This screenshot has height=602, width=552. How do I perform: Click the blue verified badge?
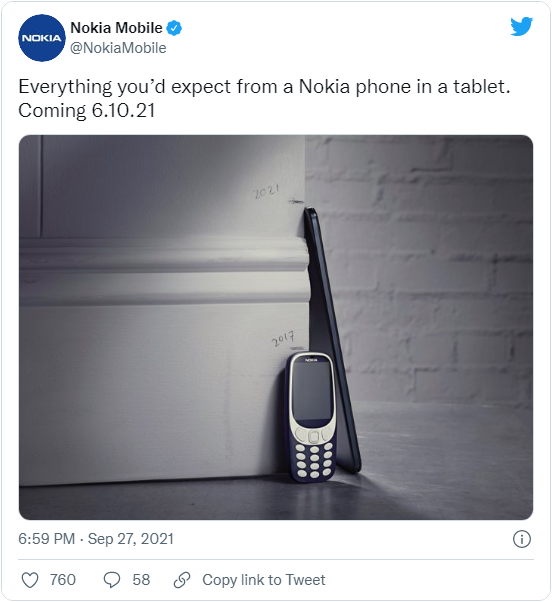coord(175,28)
